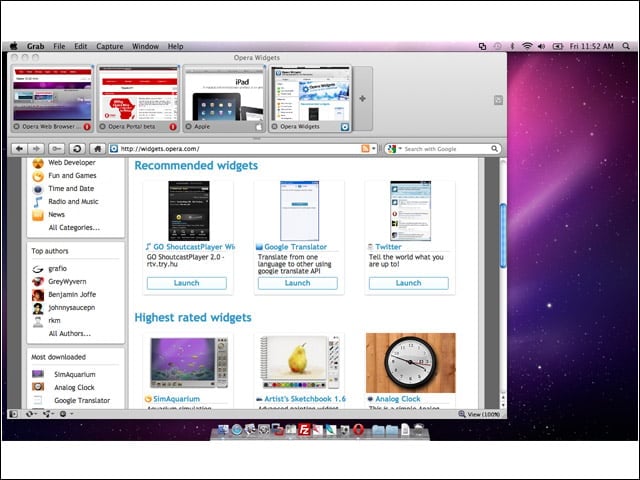Viewport: 640px width, 480px height.
Task: Open Finder from the Dock
Action: [x=223, y=430]
